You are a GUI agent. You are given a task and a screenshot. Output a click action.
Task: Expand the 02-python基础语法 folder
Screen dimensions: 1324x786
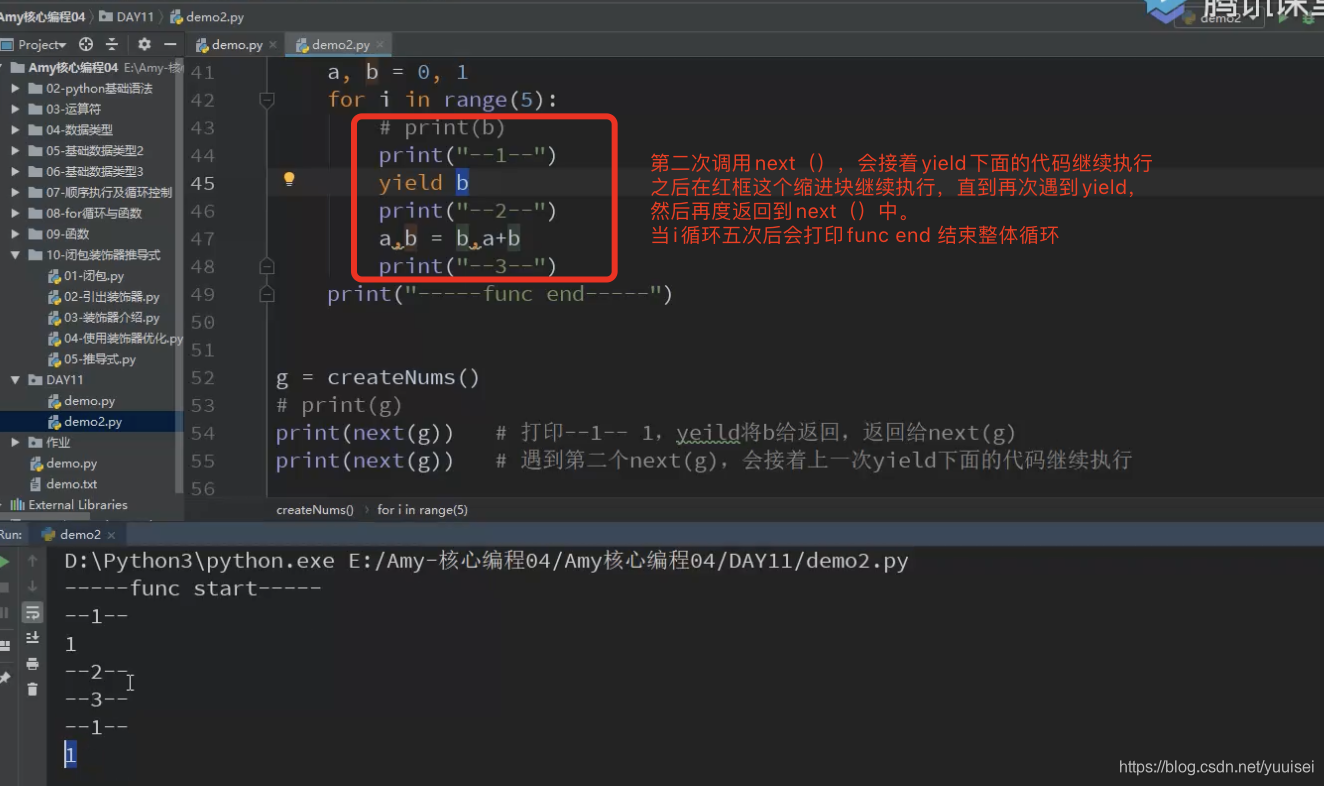pos(15,89)
